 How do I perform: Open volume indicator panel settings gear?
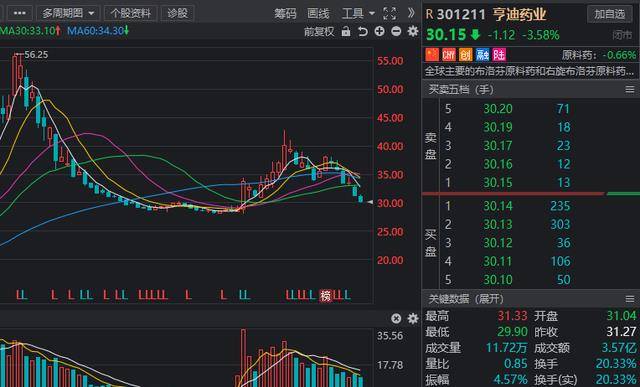tap(413, 318)
